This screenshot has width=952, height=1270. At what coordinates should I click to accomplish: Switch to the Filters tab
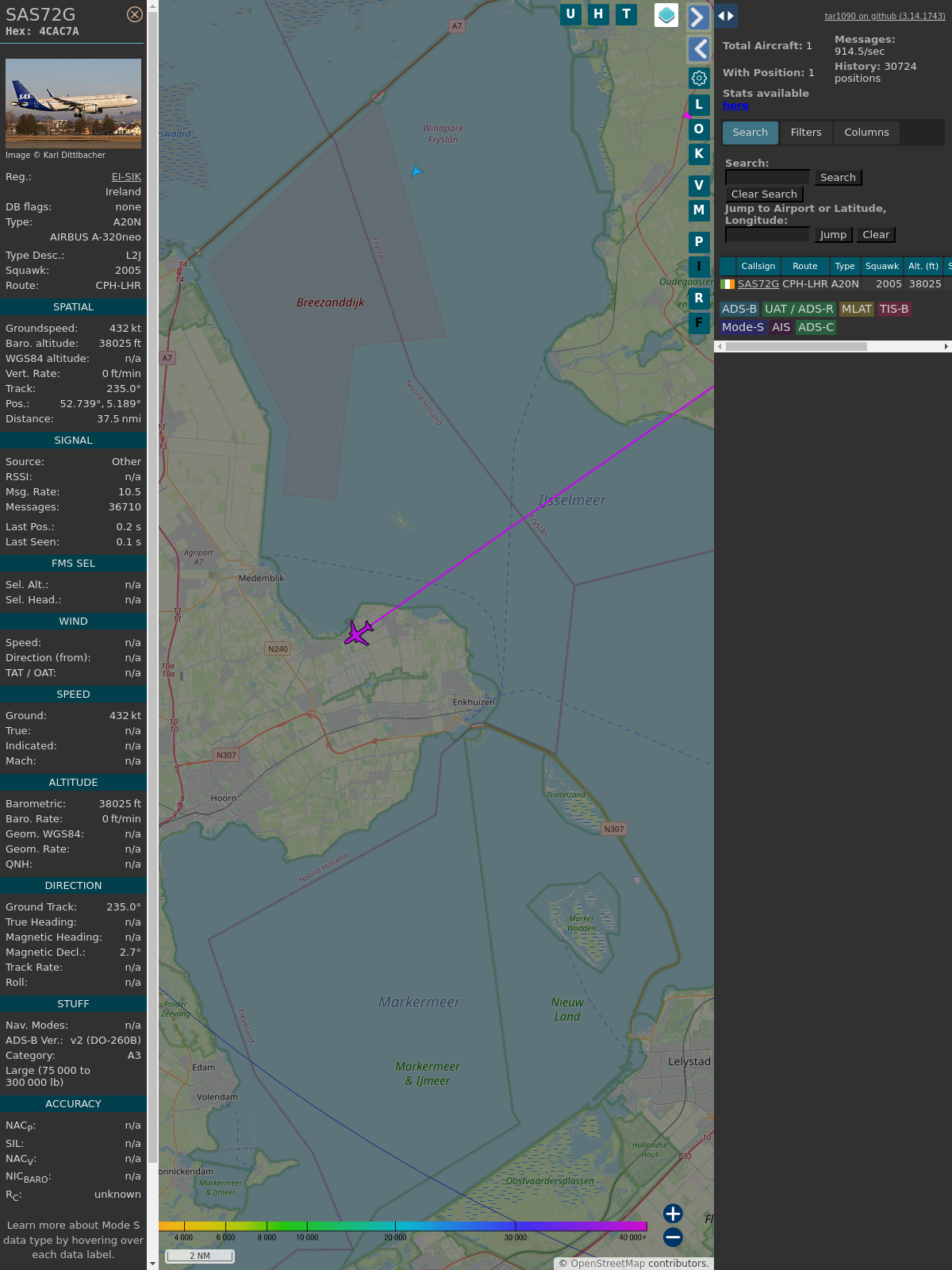pos(806,133)
